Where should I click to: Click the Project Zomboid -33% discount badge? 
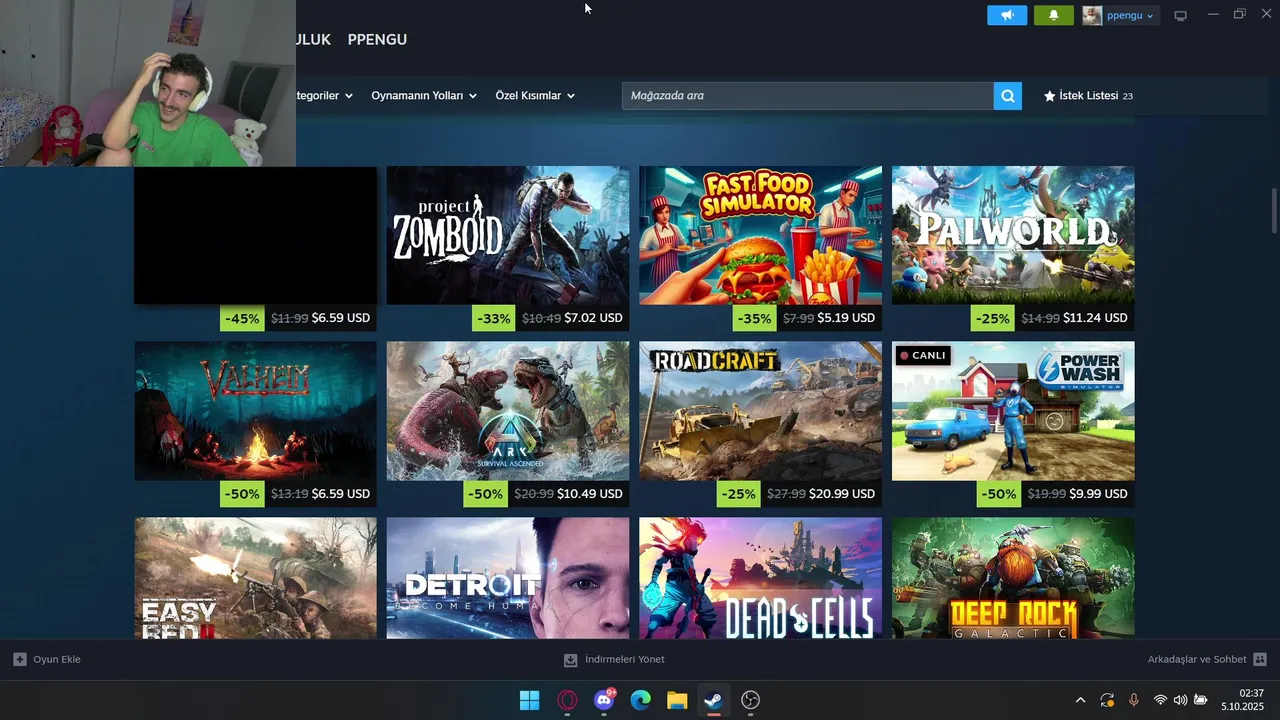tap(494, 318)
